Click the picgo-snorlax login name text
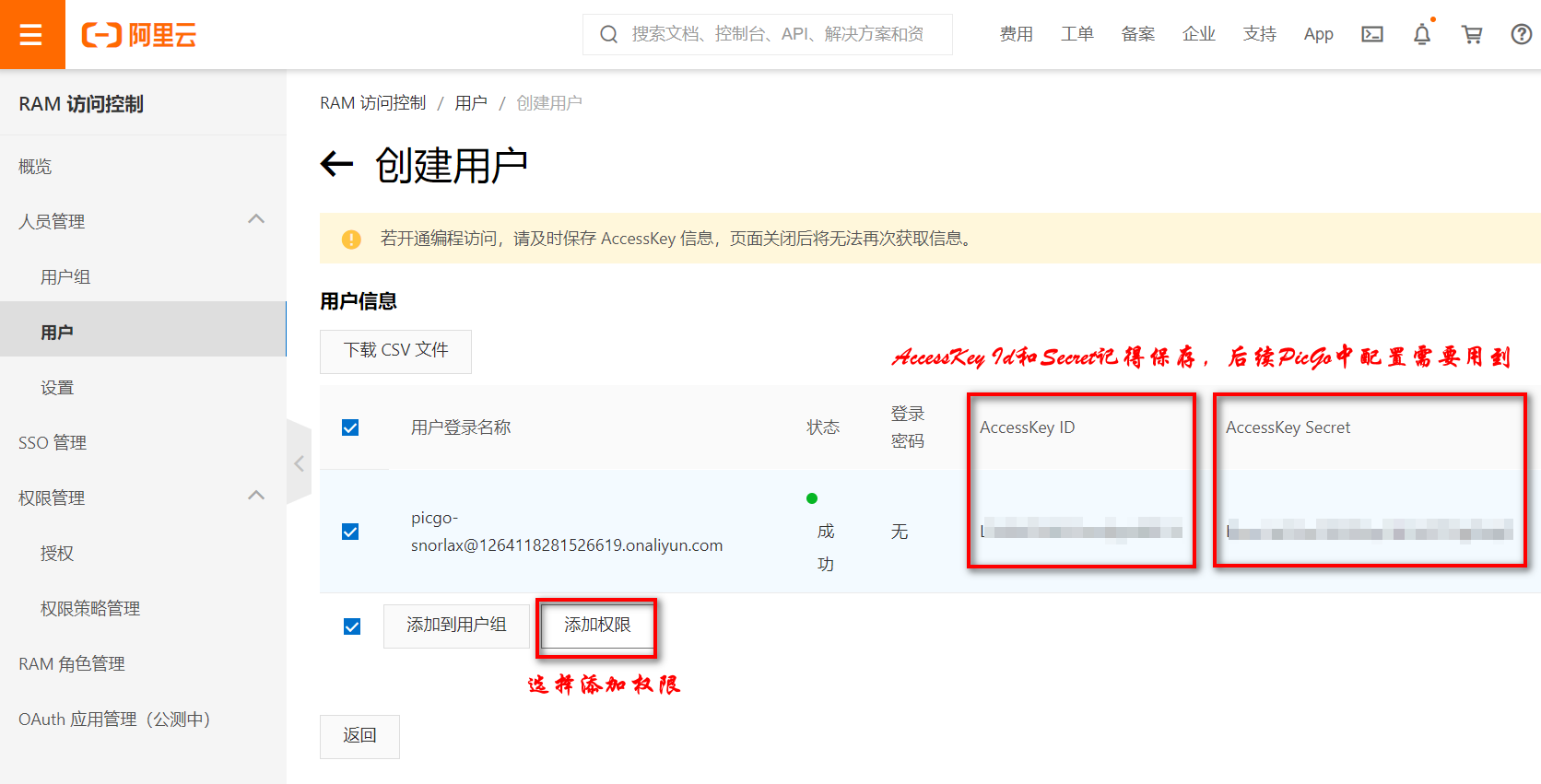This screenshot has height=784, width=1541. (567, 532)
